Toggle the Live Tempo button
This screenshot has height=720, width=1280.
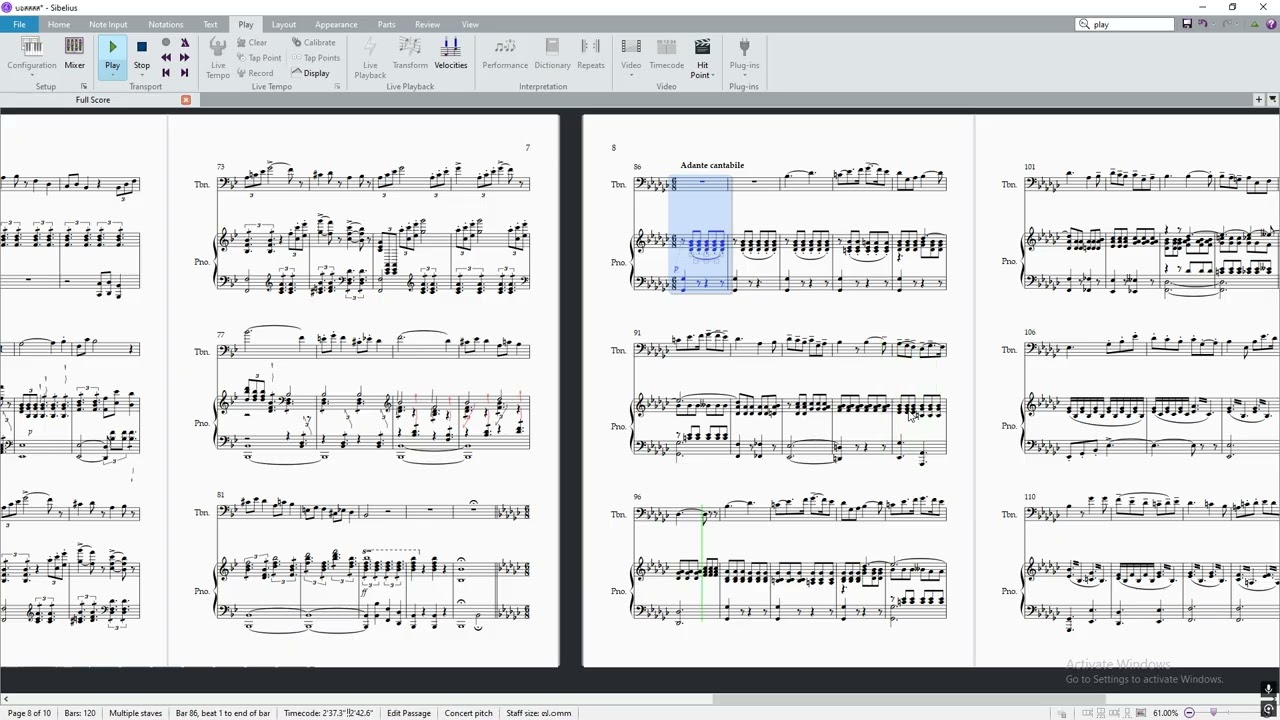click(218, 57)
